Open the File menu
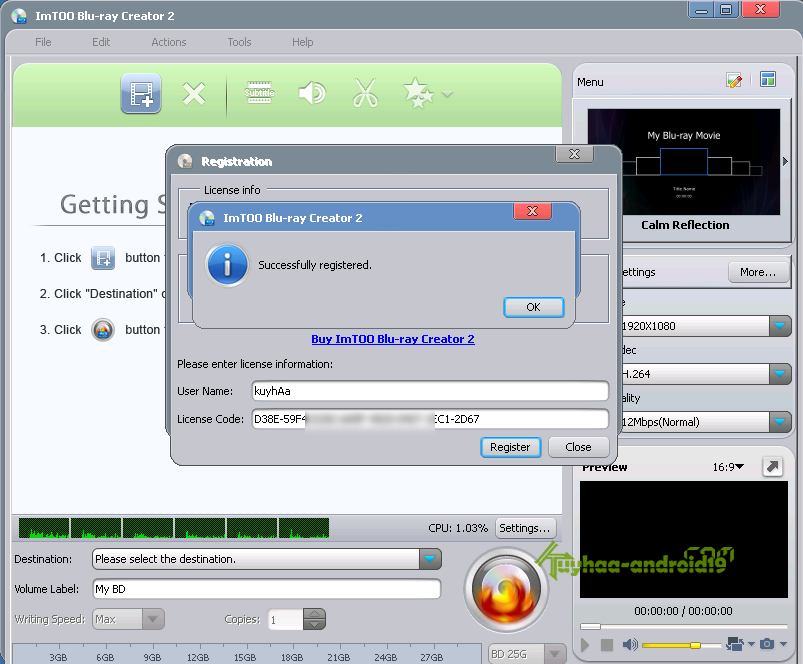This screenshot has width=803, height=664. (x=43, y=42)
